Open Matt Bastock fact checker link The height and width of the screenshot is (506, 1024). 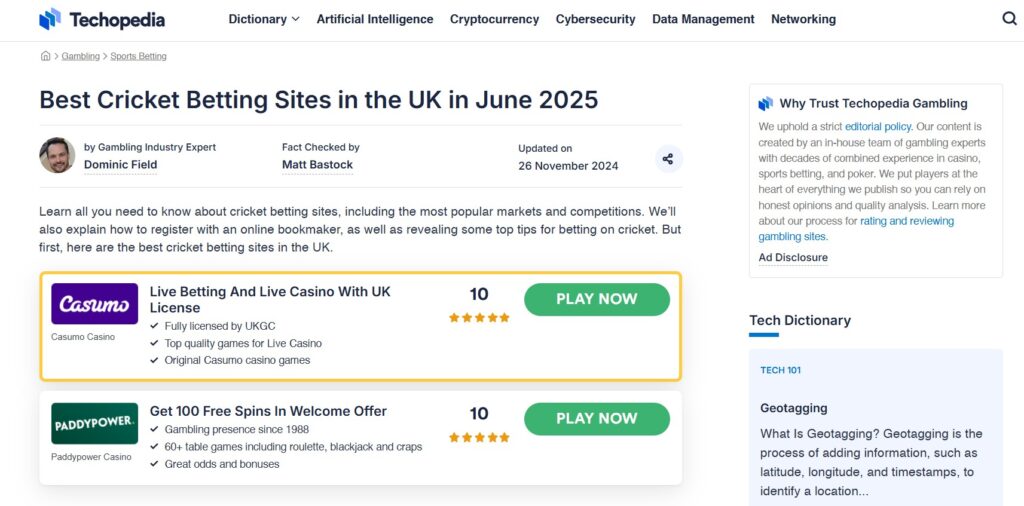317,165
